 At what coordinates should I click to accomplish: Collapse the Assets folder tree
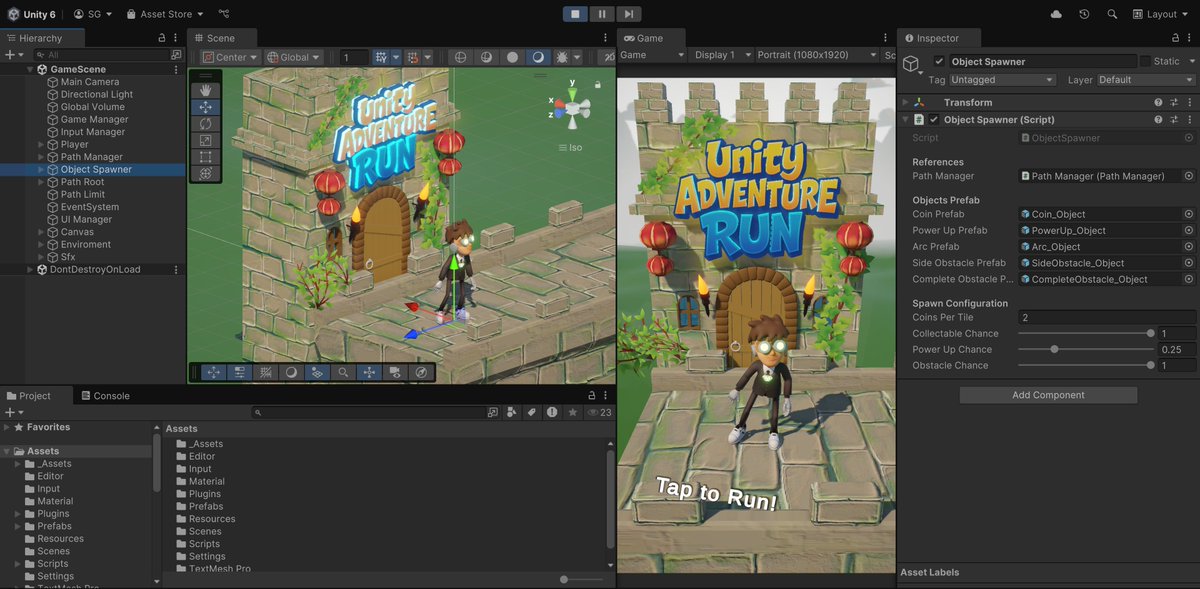click(x=6, y=452)
